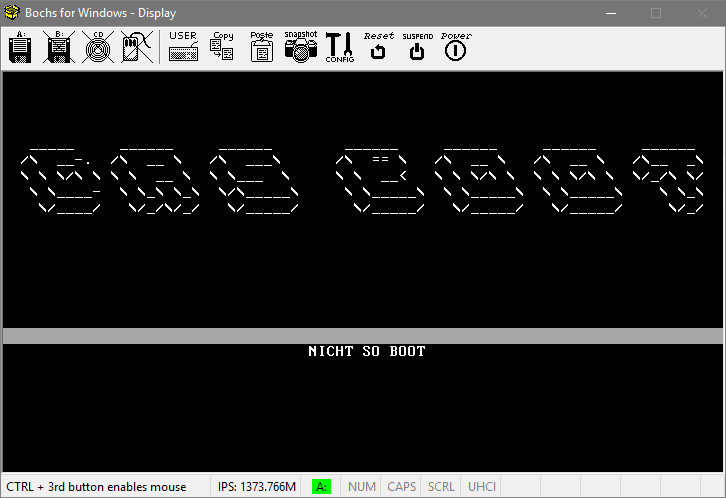This screenshot has height=498, width=726.
Task: Click the NUM status bar indicator
Action: click(362, 486)
